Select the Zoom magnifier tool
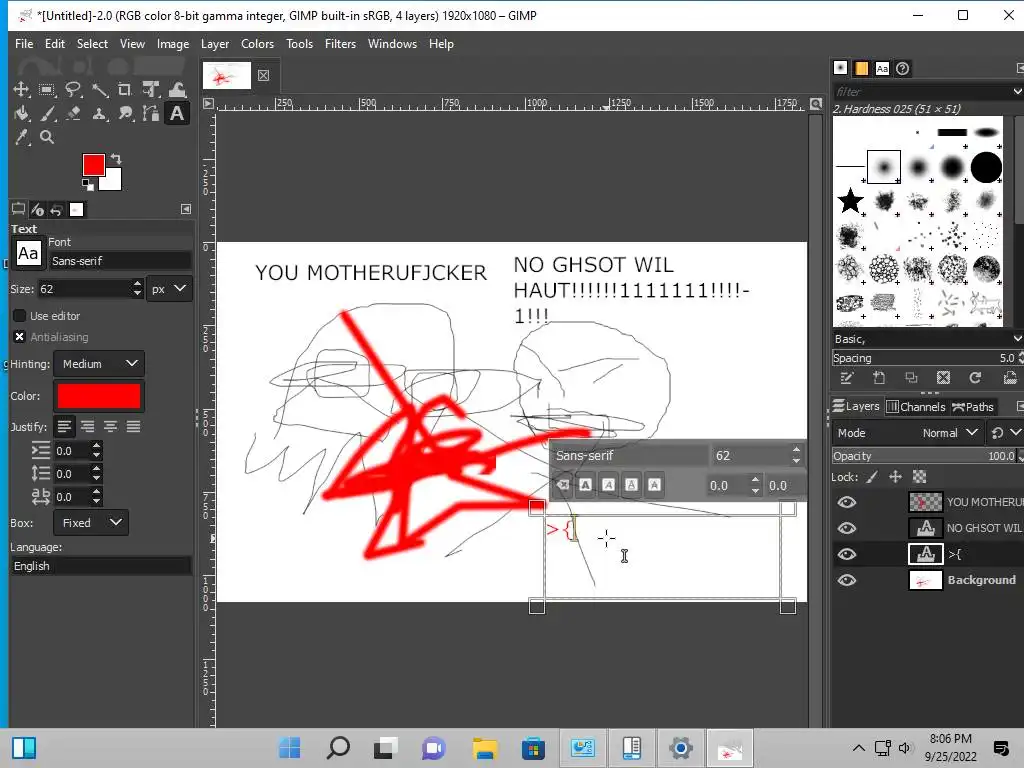 [x=46, y=137]
